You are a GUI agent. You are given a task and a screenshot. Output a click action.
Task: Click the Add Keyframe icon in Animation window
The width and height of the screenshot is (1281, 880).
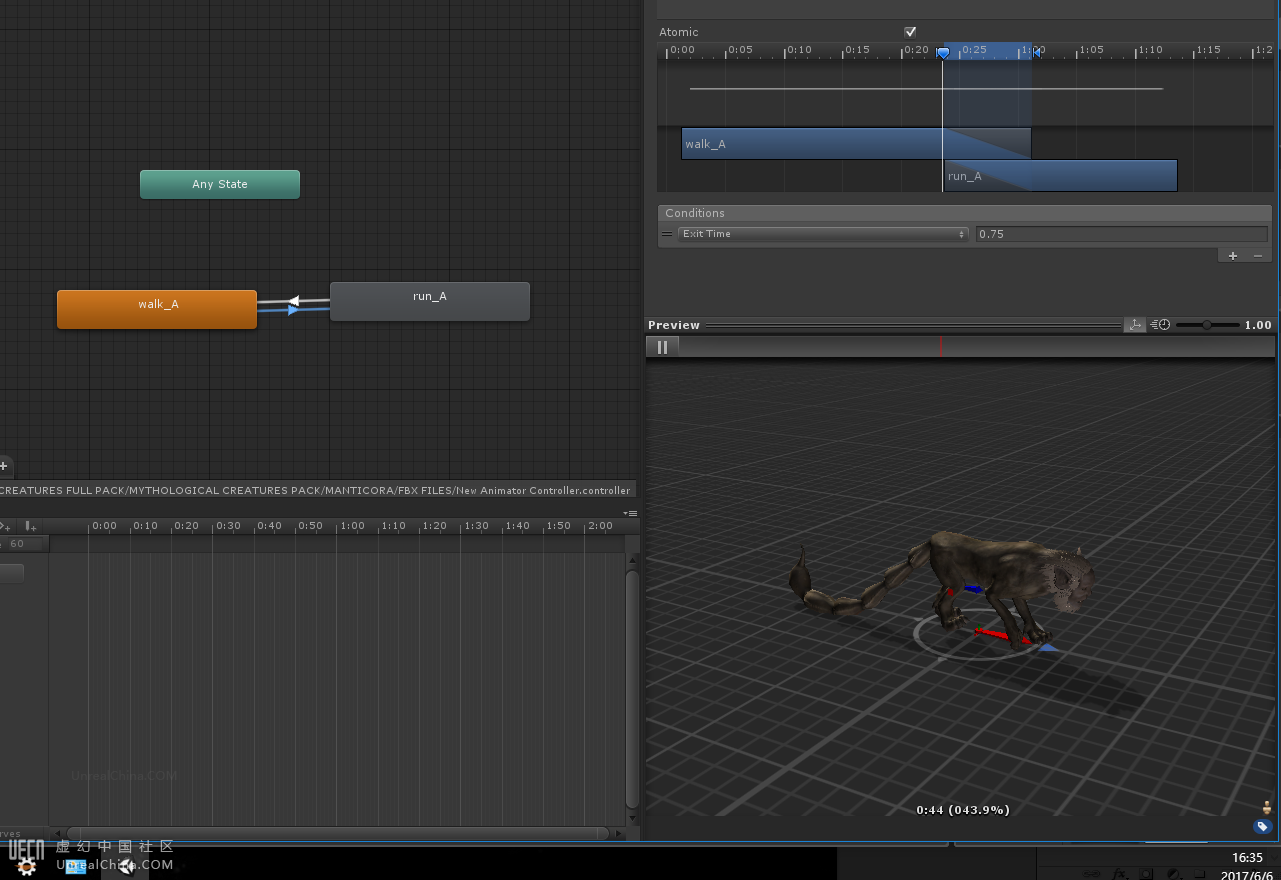click(x=5, y=526)
